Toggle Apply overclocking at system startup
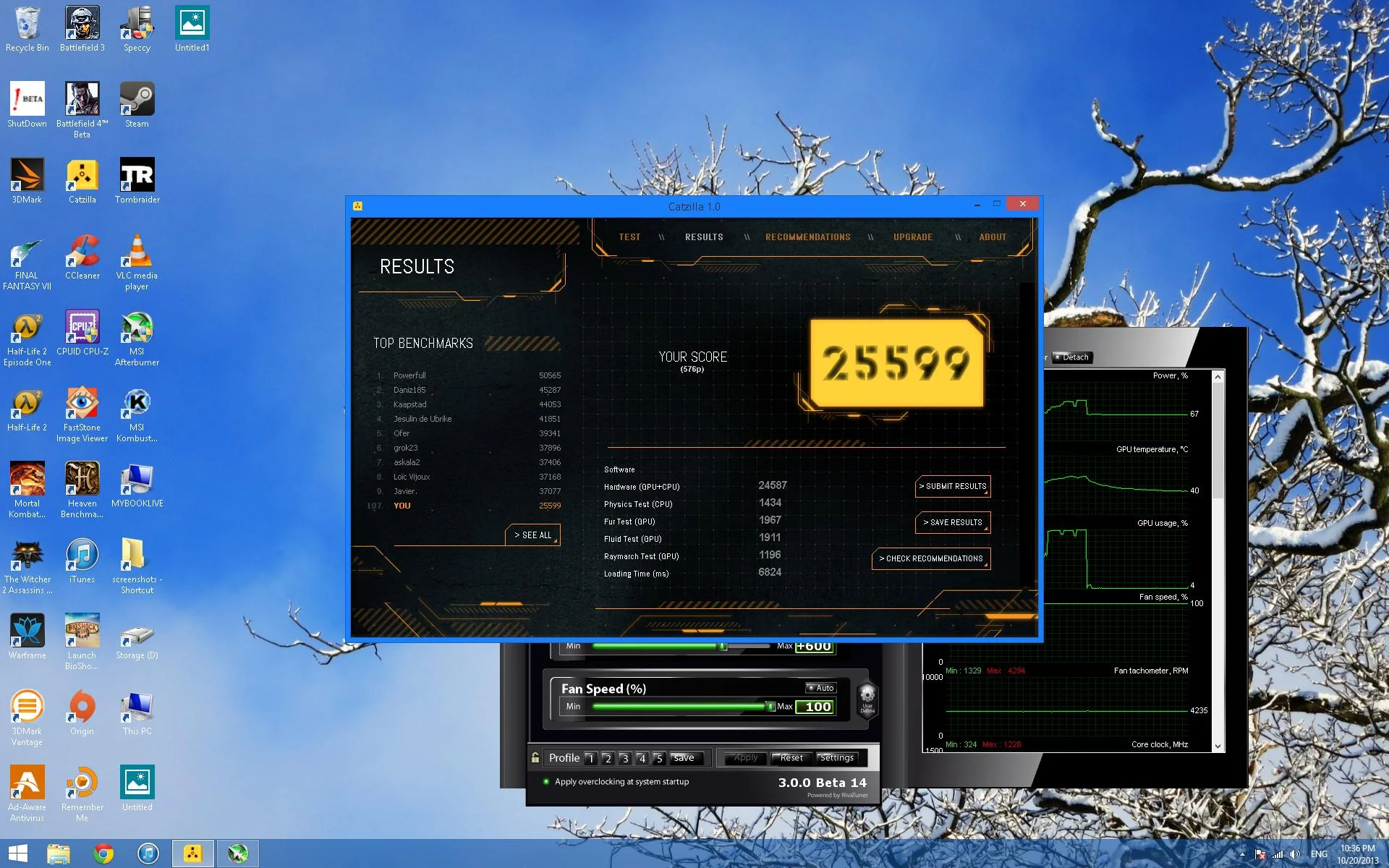 [x=616, y=782]
